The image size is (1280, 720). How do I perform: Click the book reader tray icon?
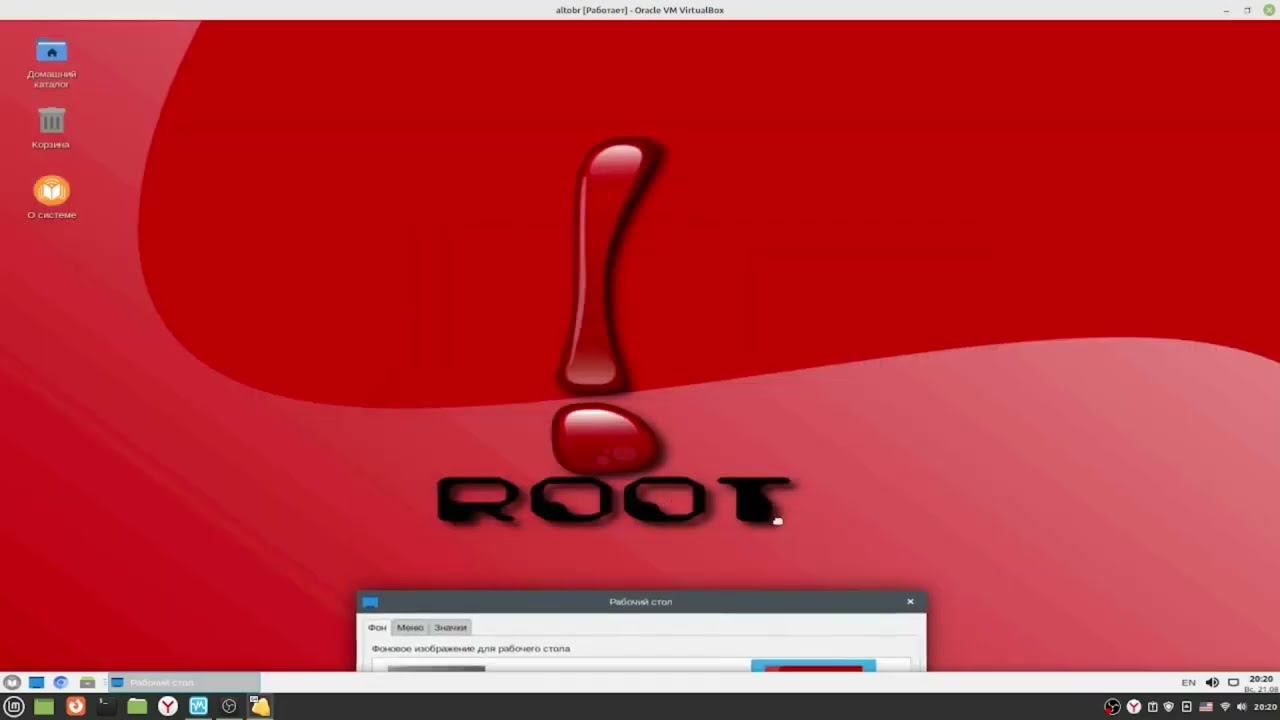1151,707
